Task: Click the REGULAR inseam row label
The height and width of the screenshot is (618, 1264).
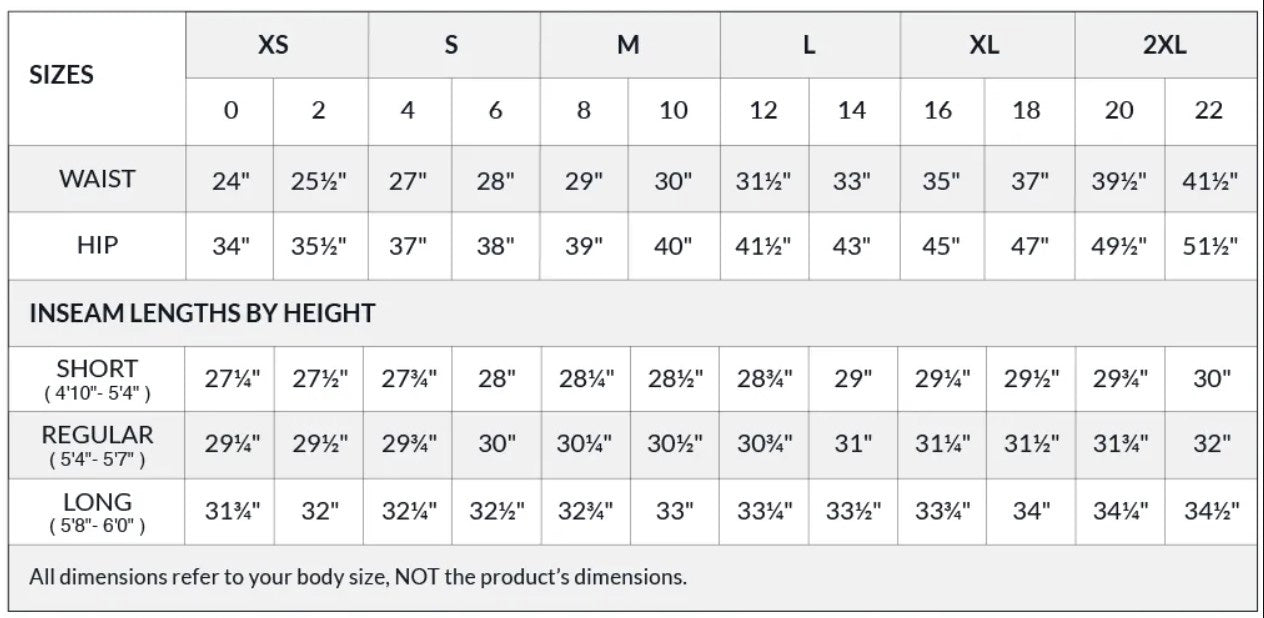Action: click(x=97, y=444)
